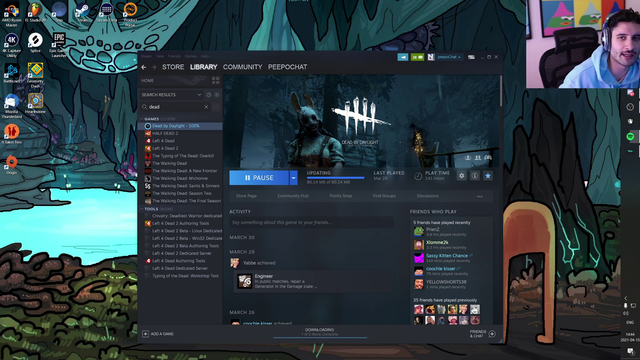Image resolution: width=640 pixels, height=360 pixels.
Task: Open It Takes Two desktop shortcut
Action: pos(11,134)
